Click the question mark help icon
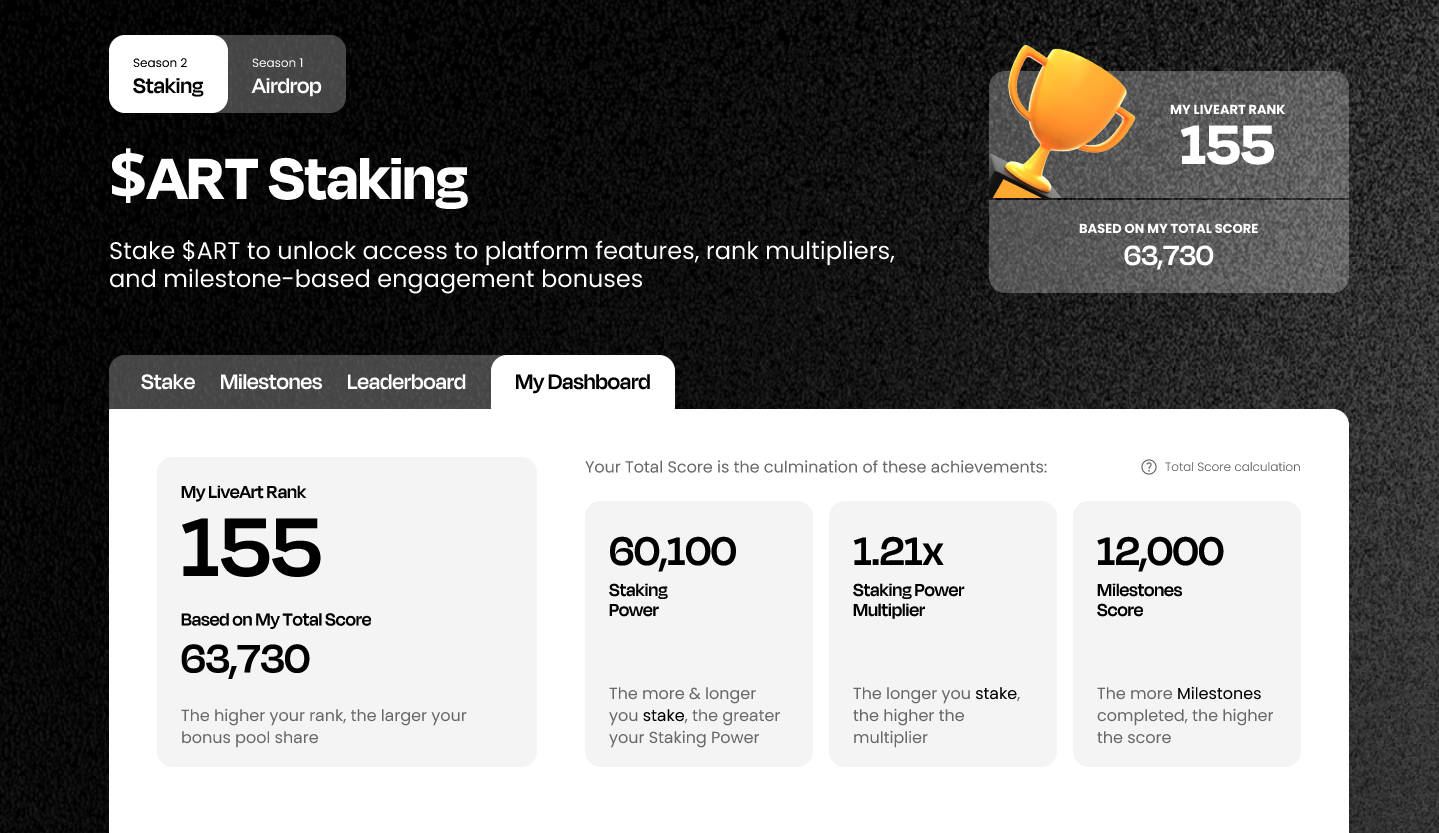This screenshot has height=833, width=1439. 1149,467
